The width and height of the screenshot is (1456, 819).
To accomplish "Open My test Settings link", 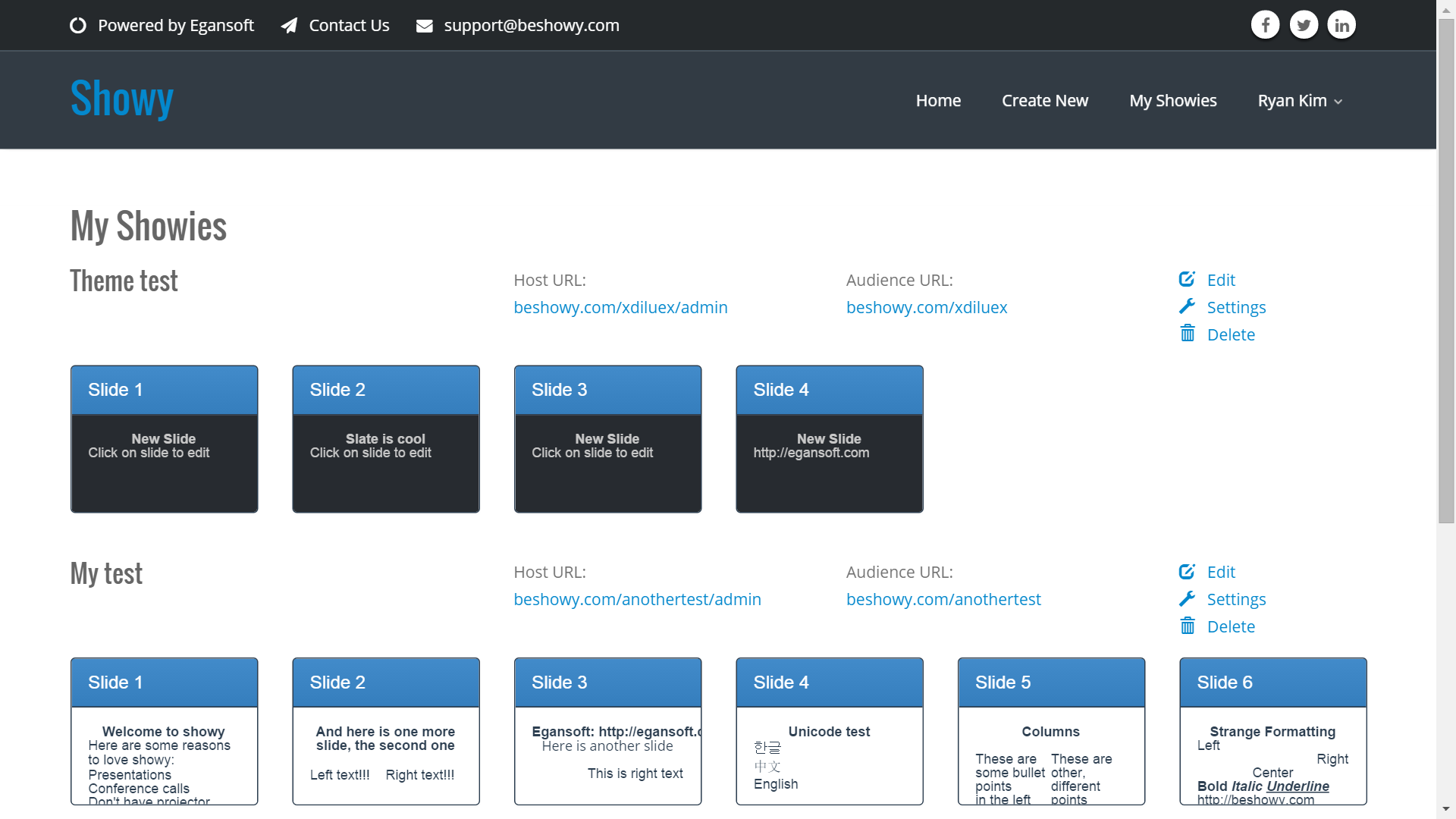I will coord(1236,599).
